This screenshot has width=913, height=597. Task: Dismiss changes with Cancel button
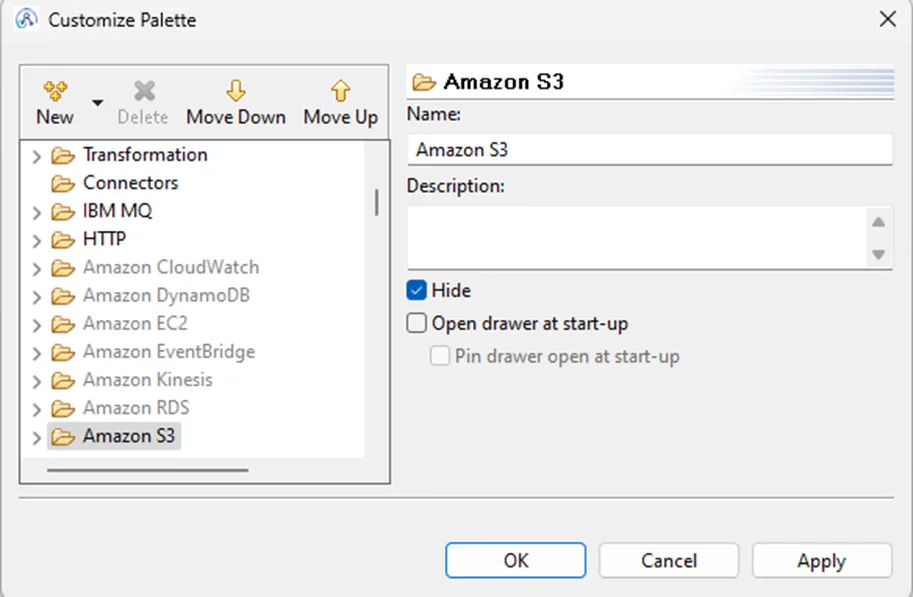669,560
